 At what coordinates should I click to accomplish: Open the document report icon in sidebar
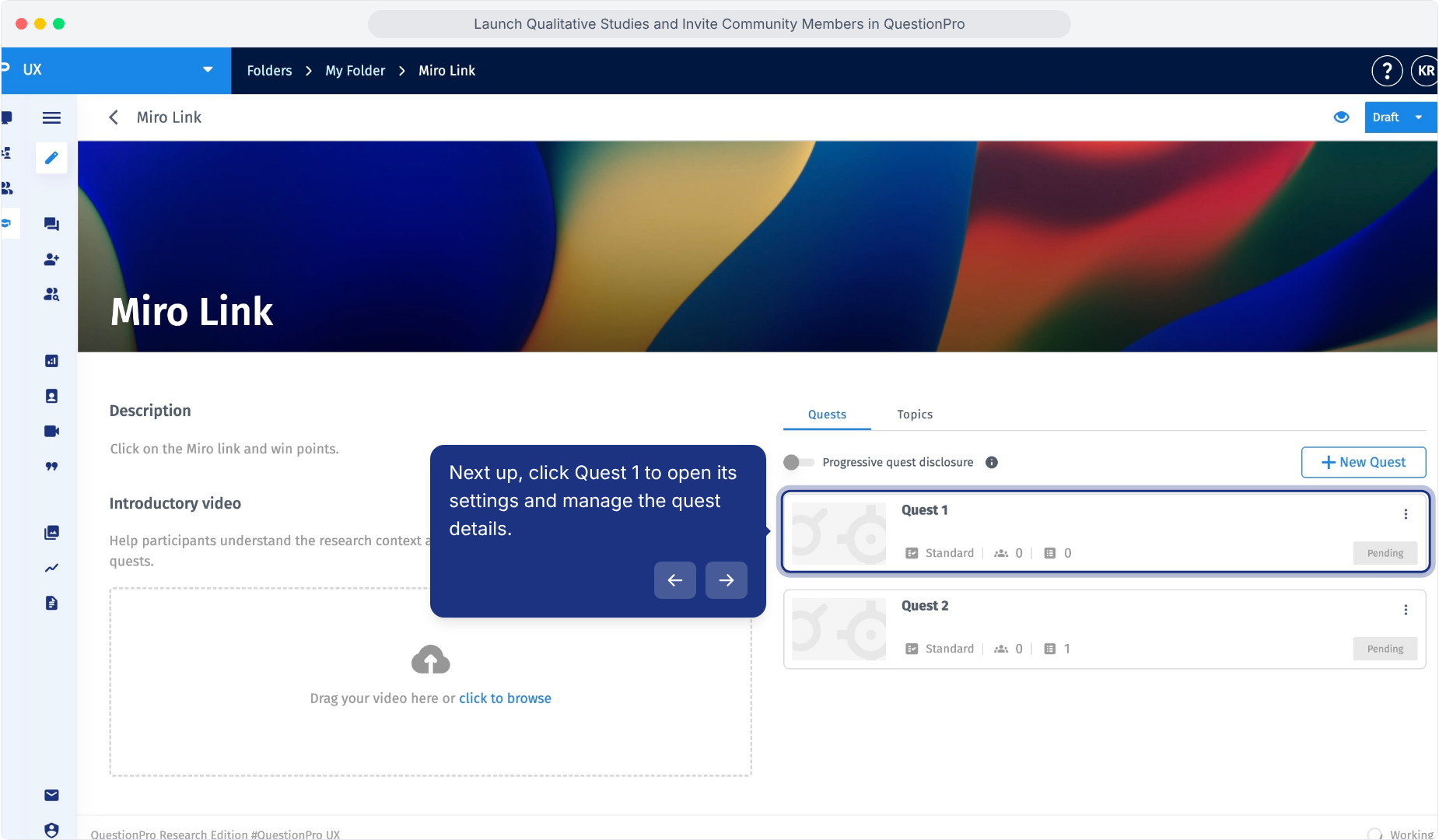(51, 603)
